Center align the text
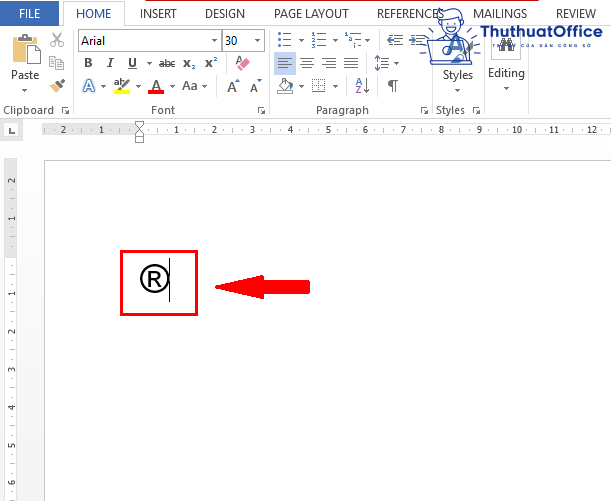Image resolution: width=611 pixels, height=501 pixels. click(x=307, y=63)
